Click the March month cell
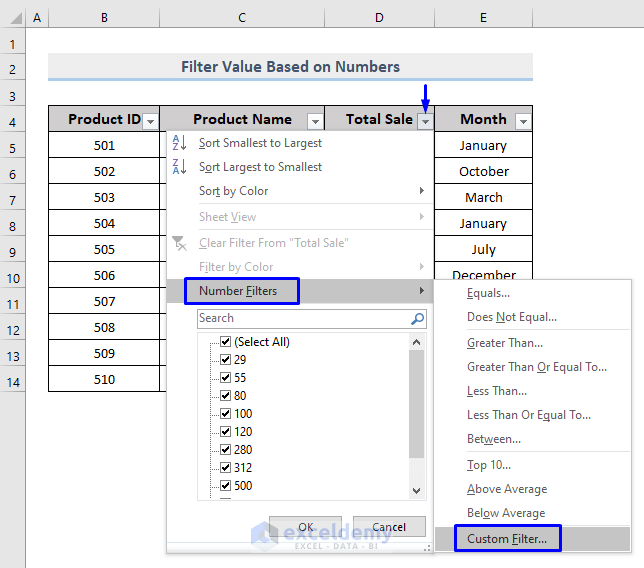Screen dimensions: 644x568 [x=483, y=197]
